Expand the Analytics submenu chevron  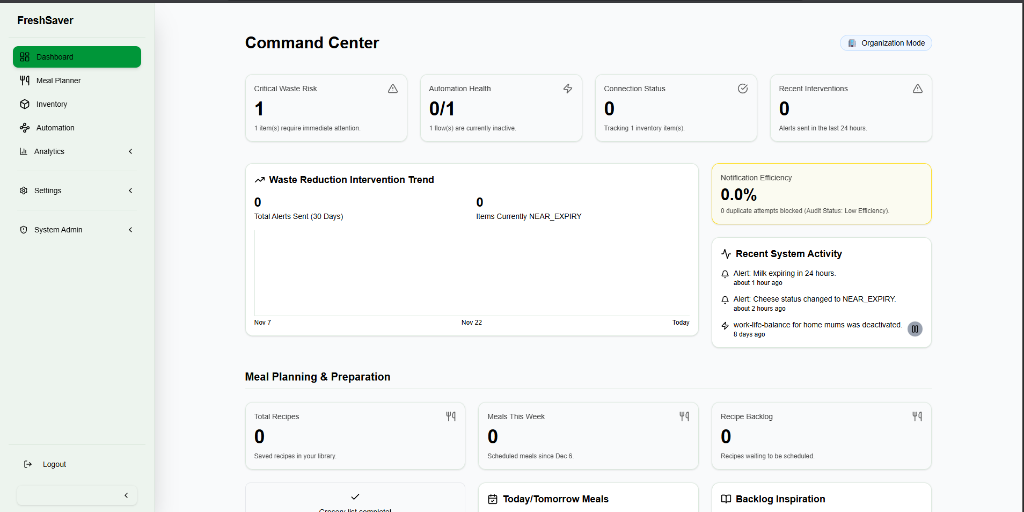(x=130, y=152)
